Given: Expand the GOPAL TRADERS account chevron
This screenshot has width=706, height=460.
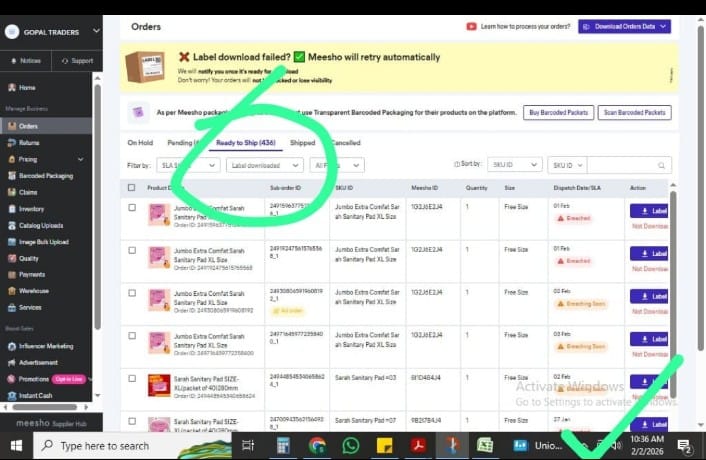Looking at the screenshot, I should [96, 32].
